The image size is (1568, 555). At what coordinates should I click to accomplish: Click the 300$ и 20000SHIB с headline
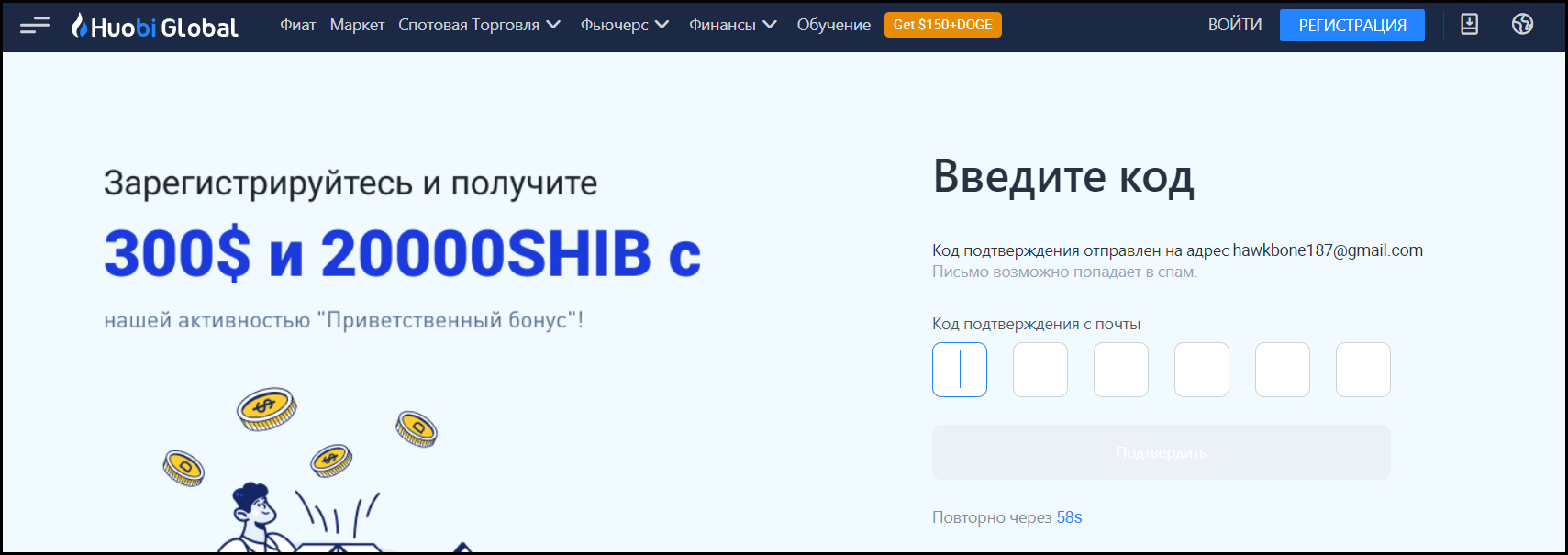(402, 253)
